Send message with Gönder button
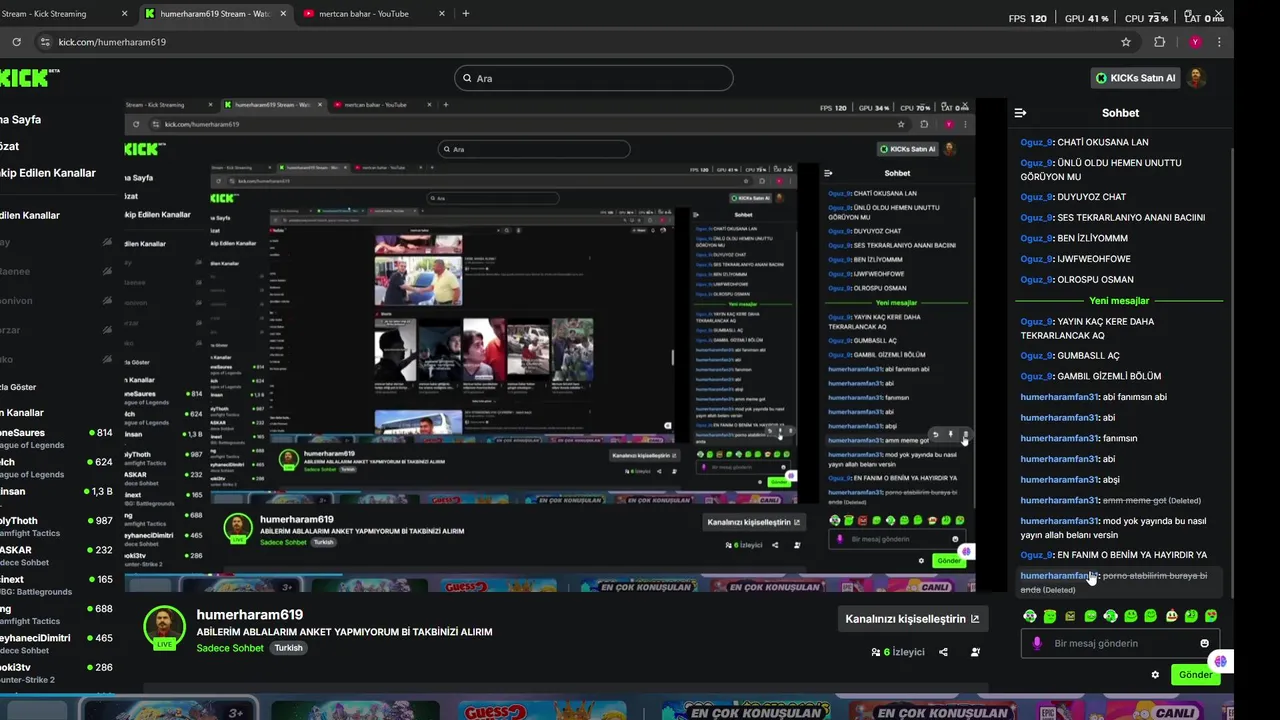 tap(1195, 675)
